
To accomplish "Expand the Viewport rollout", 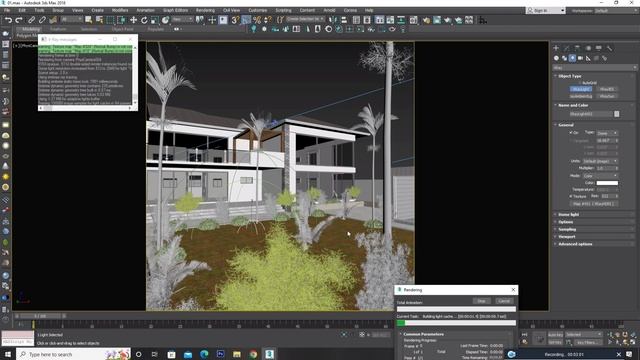I will point(567,237).
